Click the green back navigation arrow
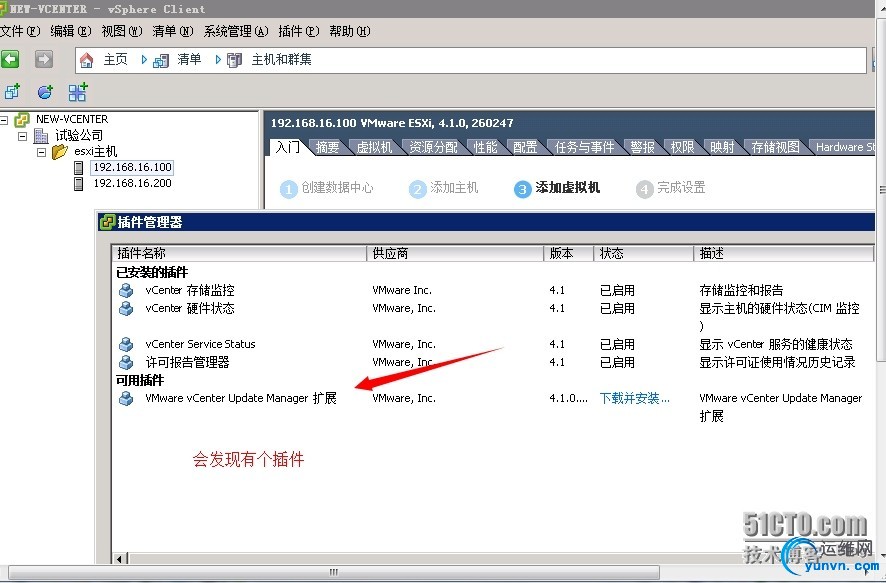The image size is (886, 583). click(x=11, y=59)
